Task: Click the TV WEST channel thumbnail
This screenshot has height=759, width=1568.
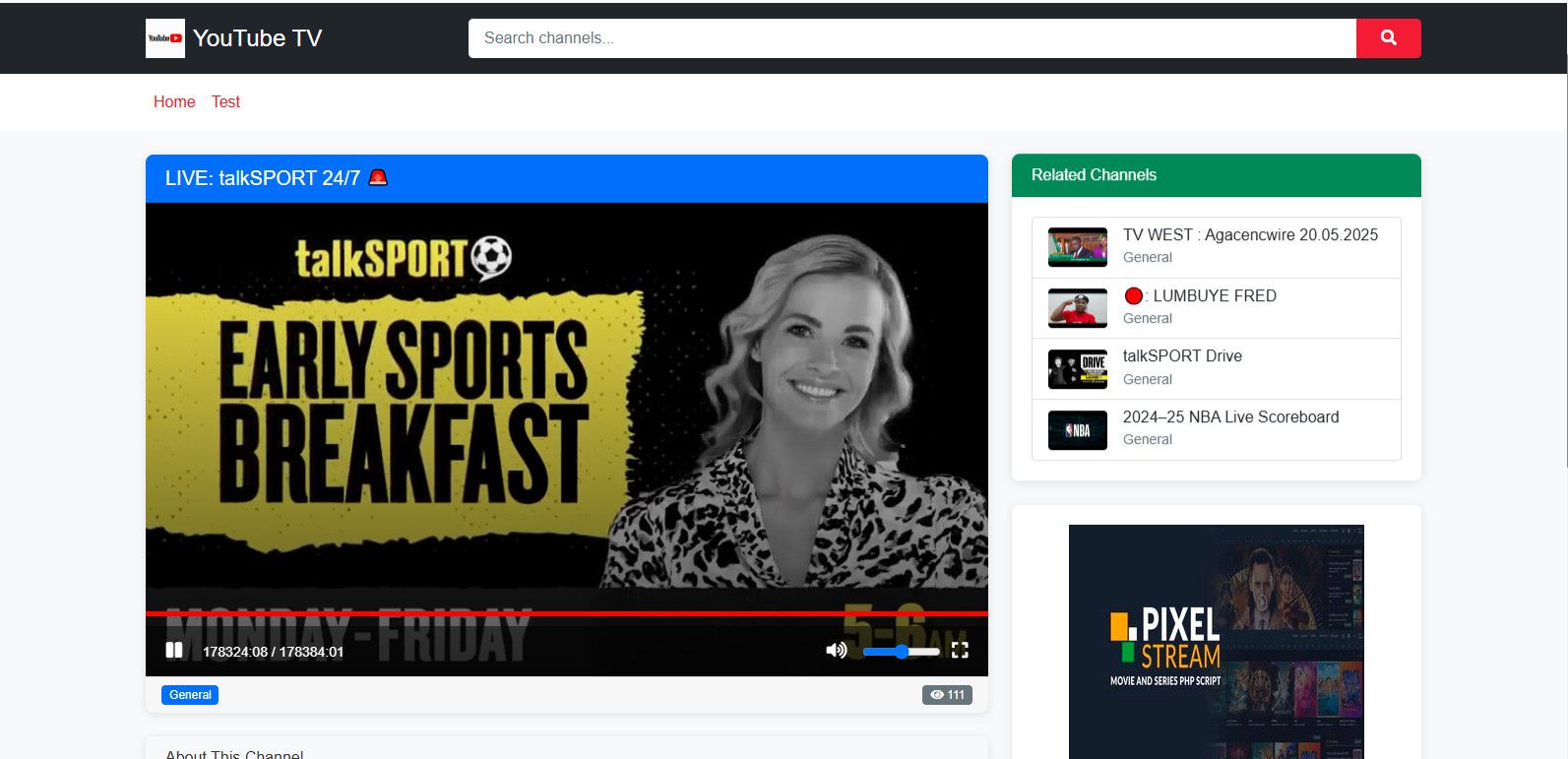Action: tap(1078, 247)
